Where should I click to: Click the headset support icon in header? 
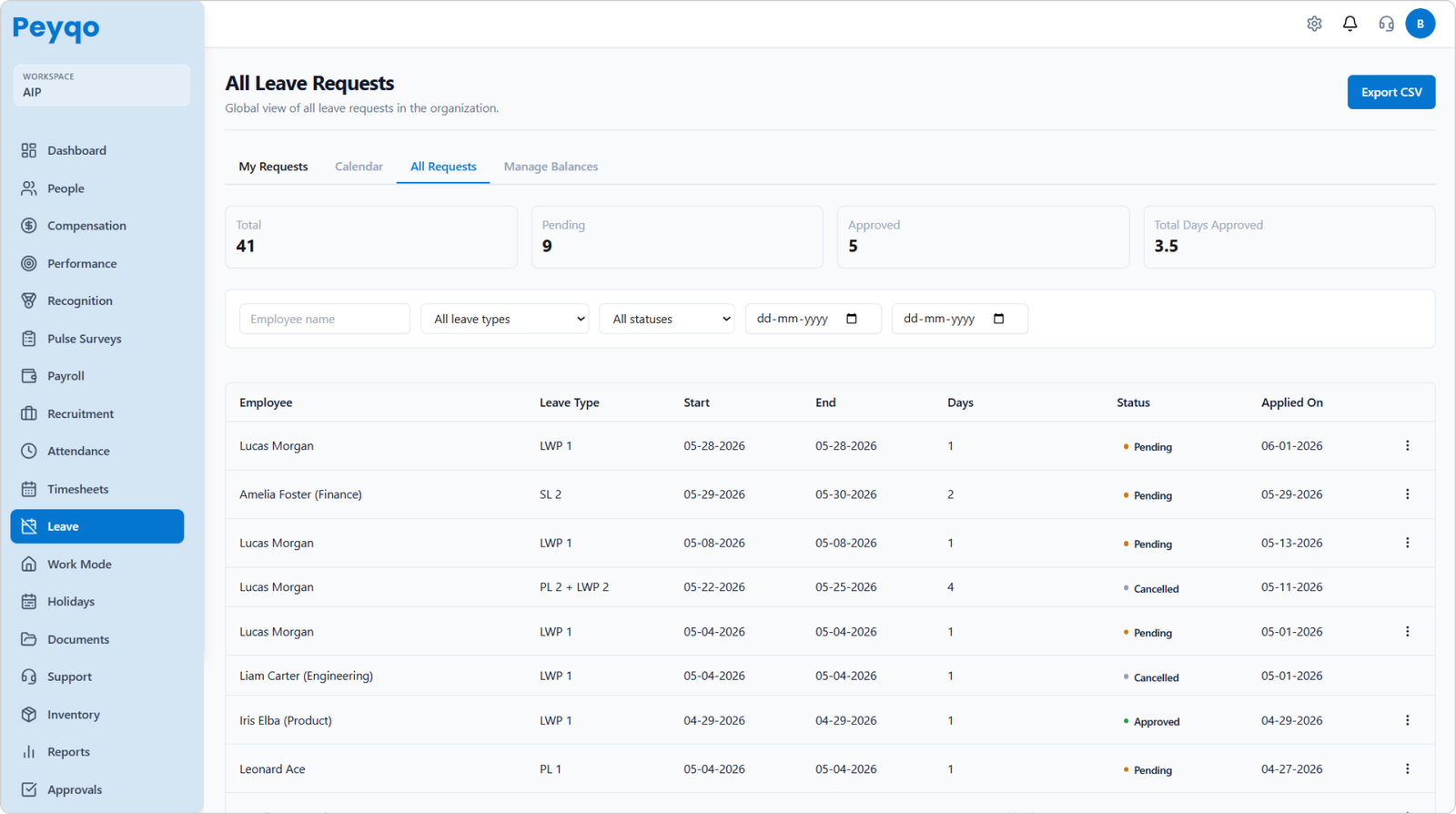(1386, 24)
